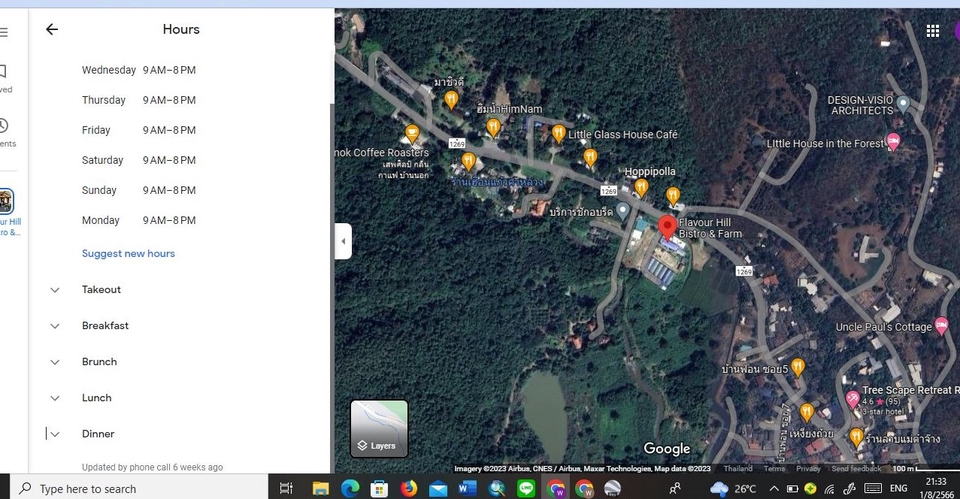Image resolution: width=960 pixels, height=499 pixels.
Task: Click the Windows taskbar search box
Action: (140, 489)
